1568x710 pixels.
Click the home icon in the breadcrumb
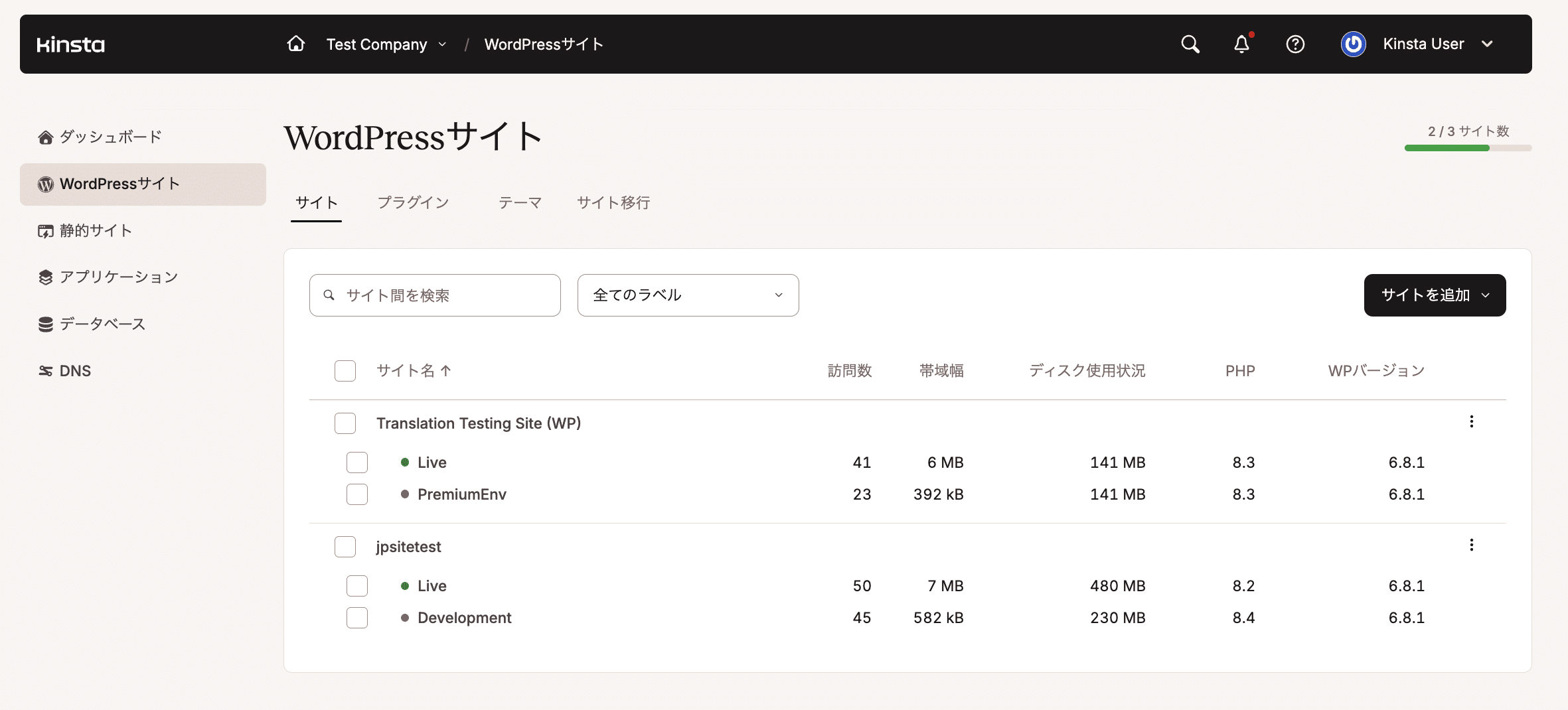[295, 43]
